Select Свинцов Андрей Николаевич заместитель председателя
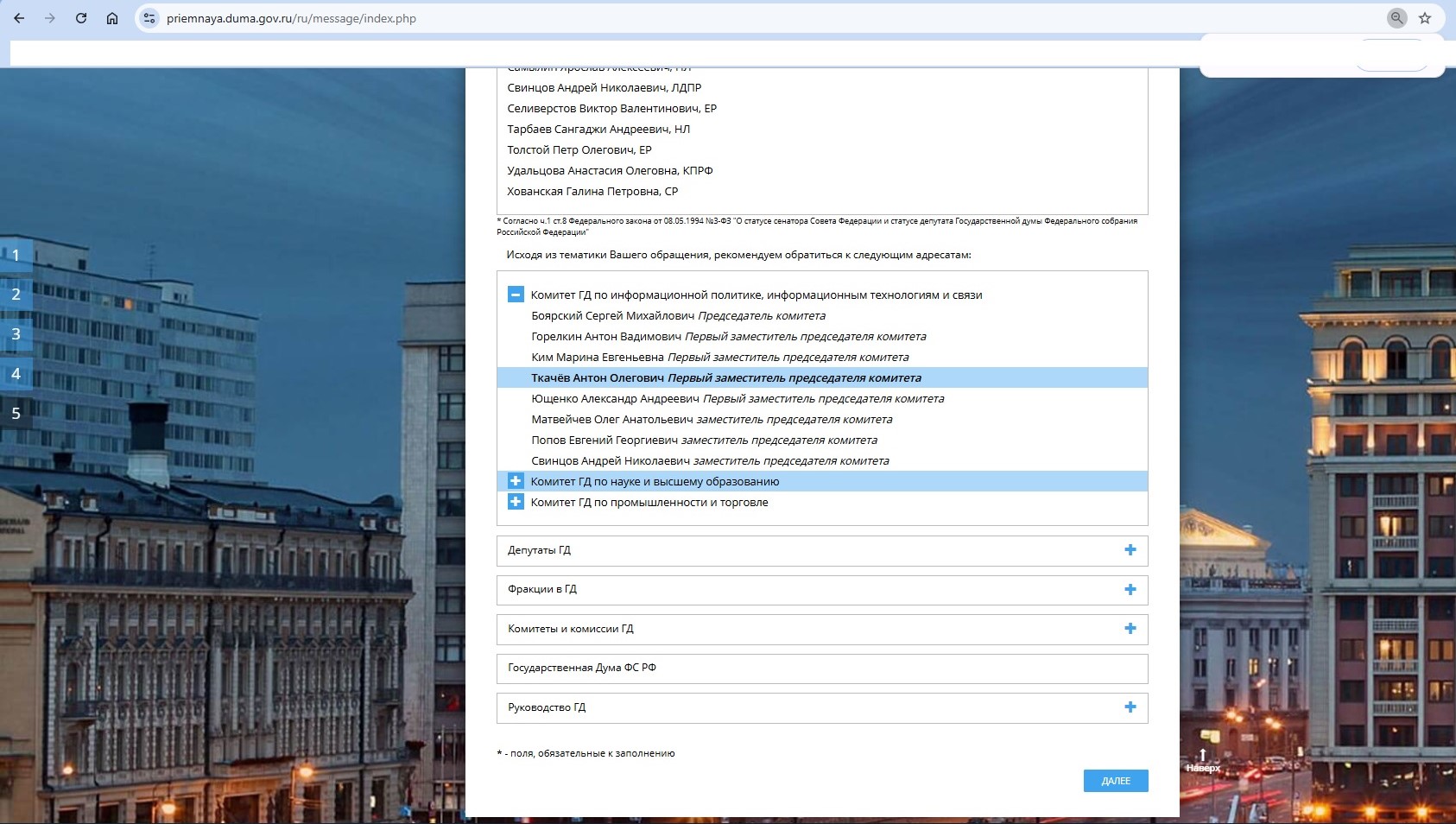This screenshot has width=1456, height=824. 710,461
